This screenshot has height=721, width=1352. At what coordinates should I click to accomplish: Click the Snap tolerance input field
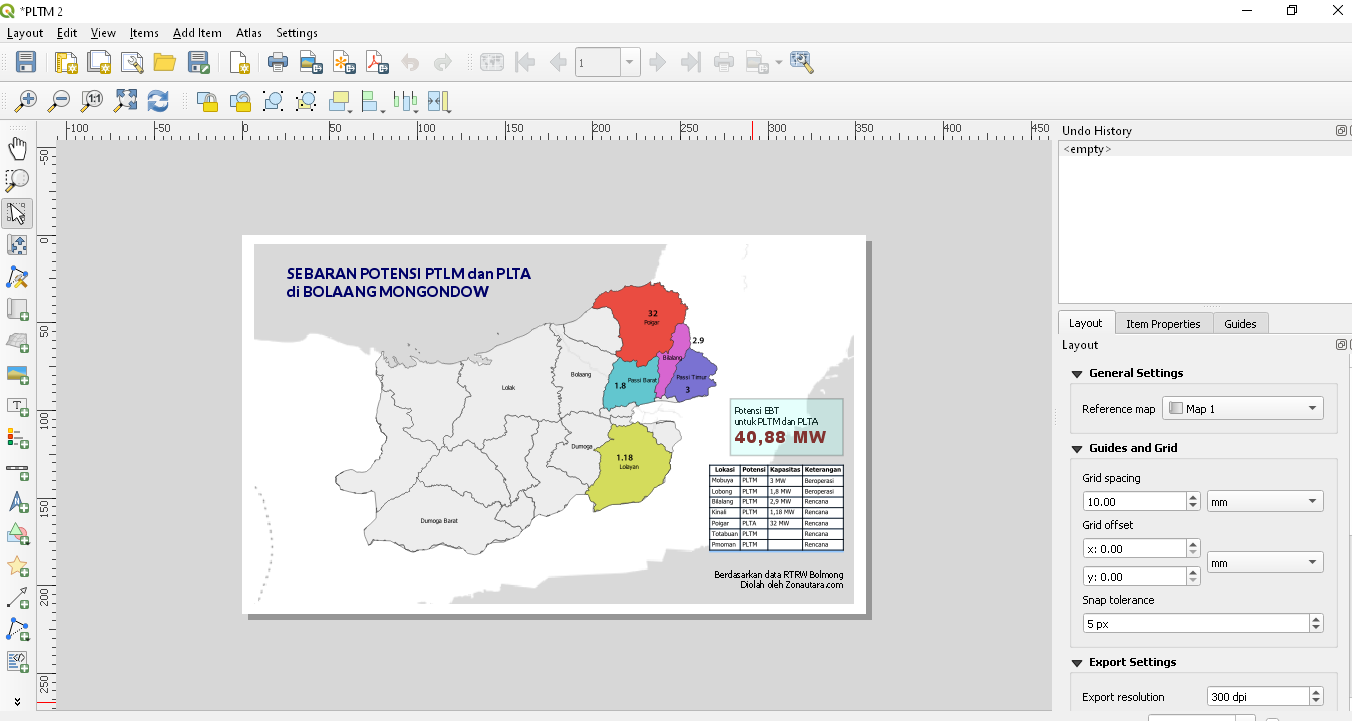(1194, 624)
